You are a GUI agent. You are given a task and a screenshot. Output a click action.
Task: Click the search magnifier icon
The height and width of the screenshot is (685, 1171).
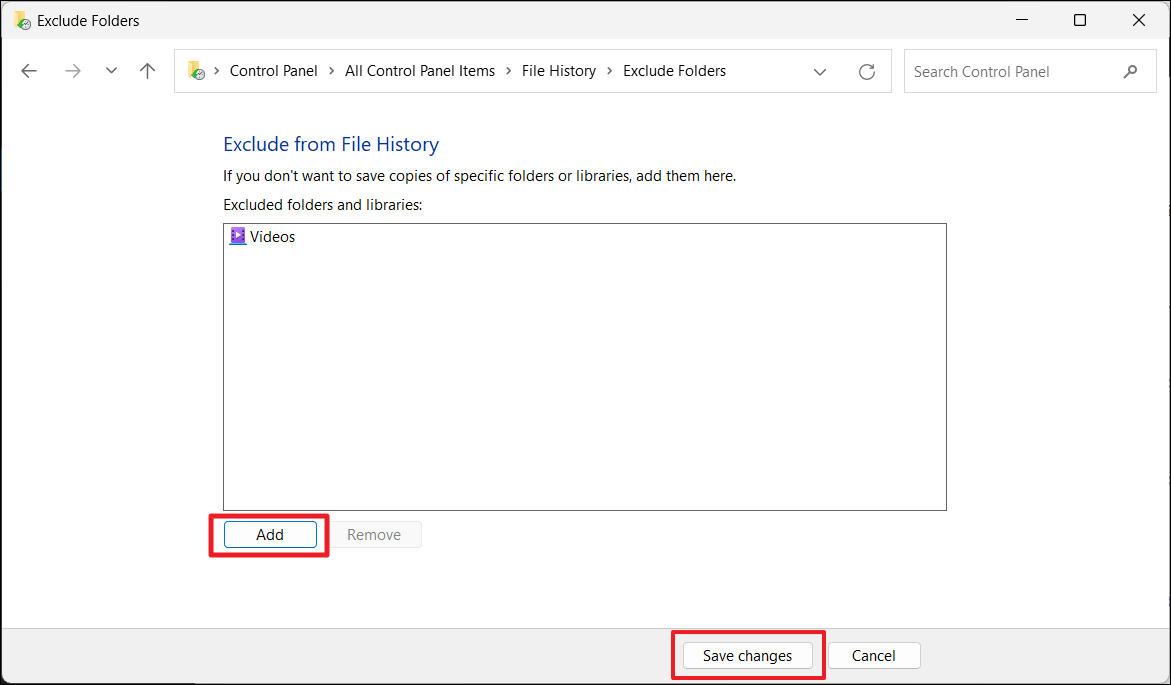(1130, 72)
